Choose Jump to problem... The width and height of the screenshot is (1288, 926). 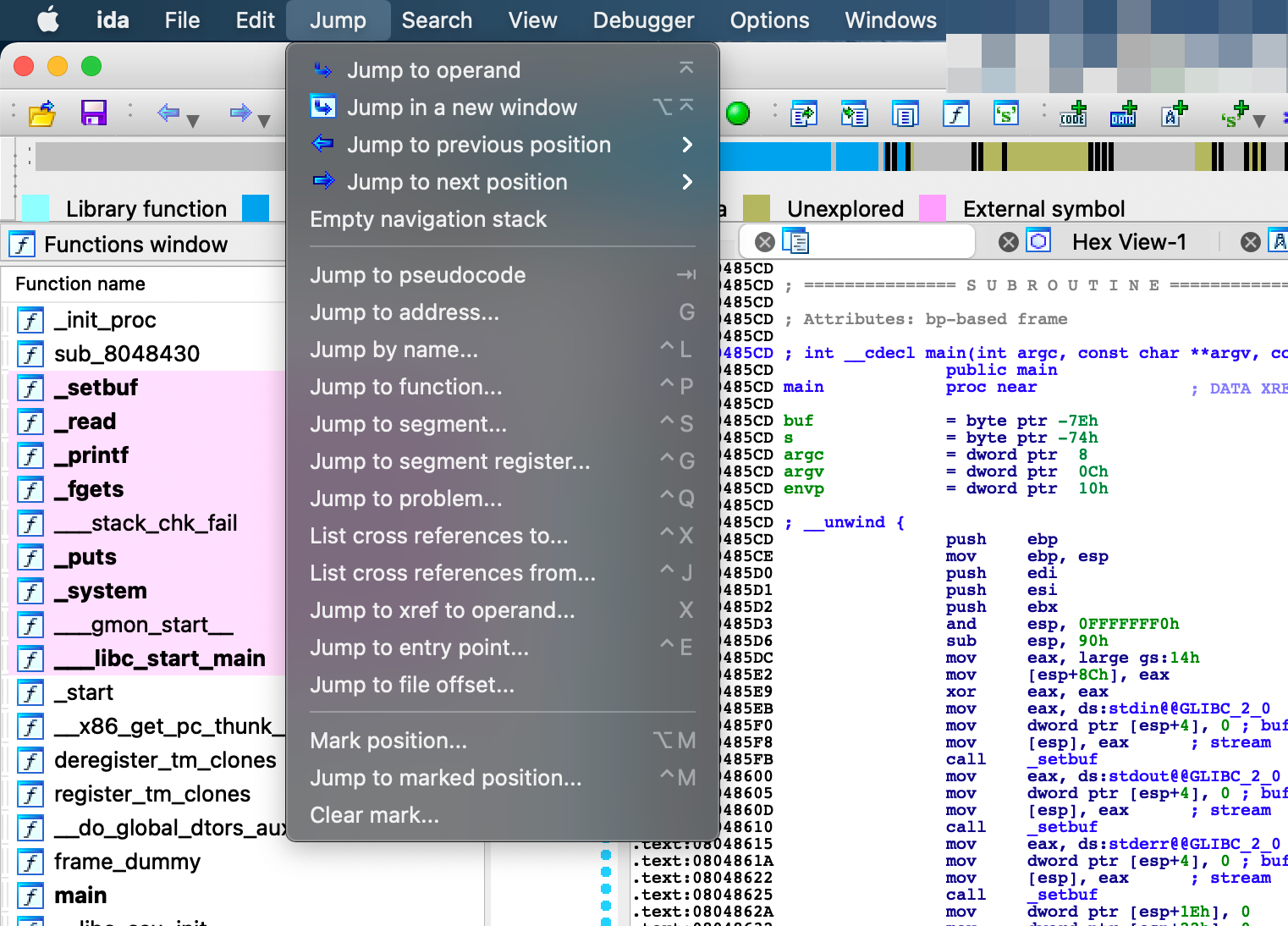pyautogui.click(x=503, y=499)
